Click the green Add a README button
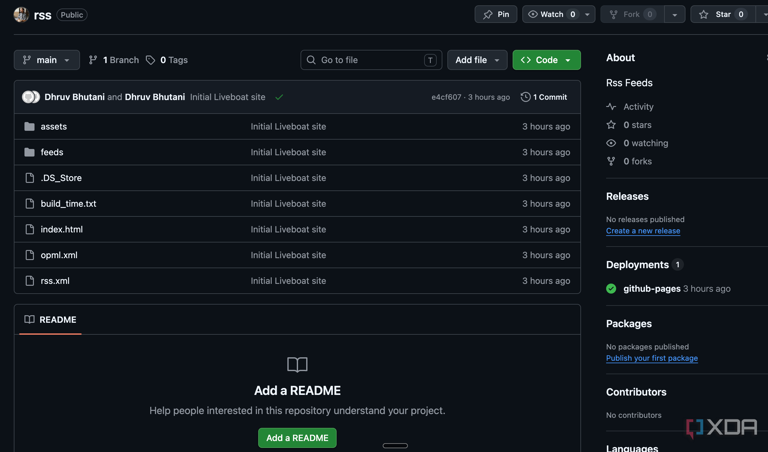Viewport: 768px width, 452px height. click(297, 438)
